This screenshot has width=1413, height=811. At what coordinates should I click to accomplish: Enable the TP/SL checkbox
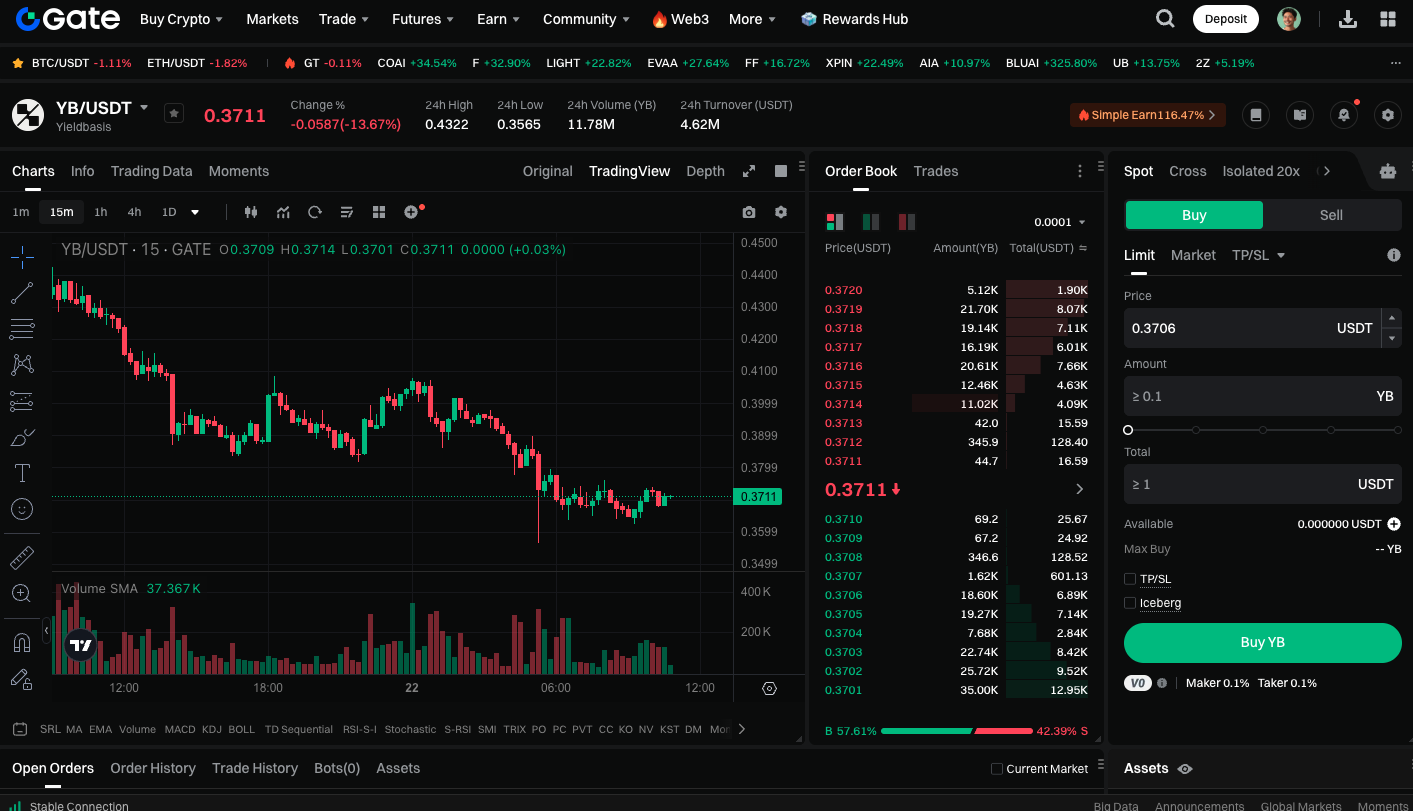click(x=1130, y=579)
